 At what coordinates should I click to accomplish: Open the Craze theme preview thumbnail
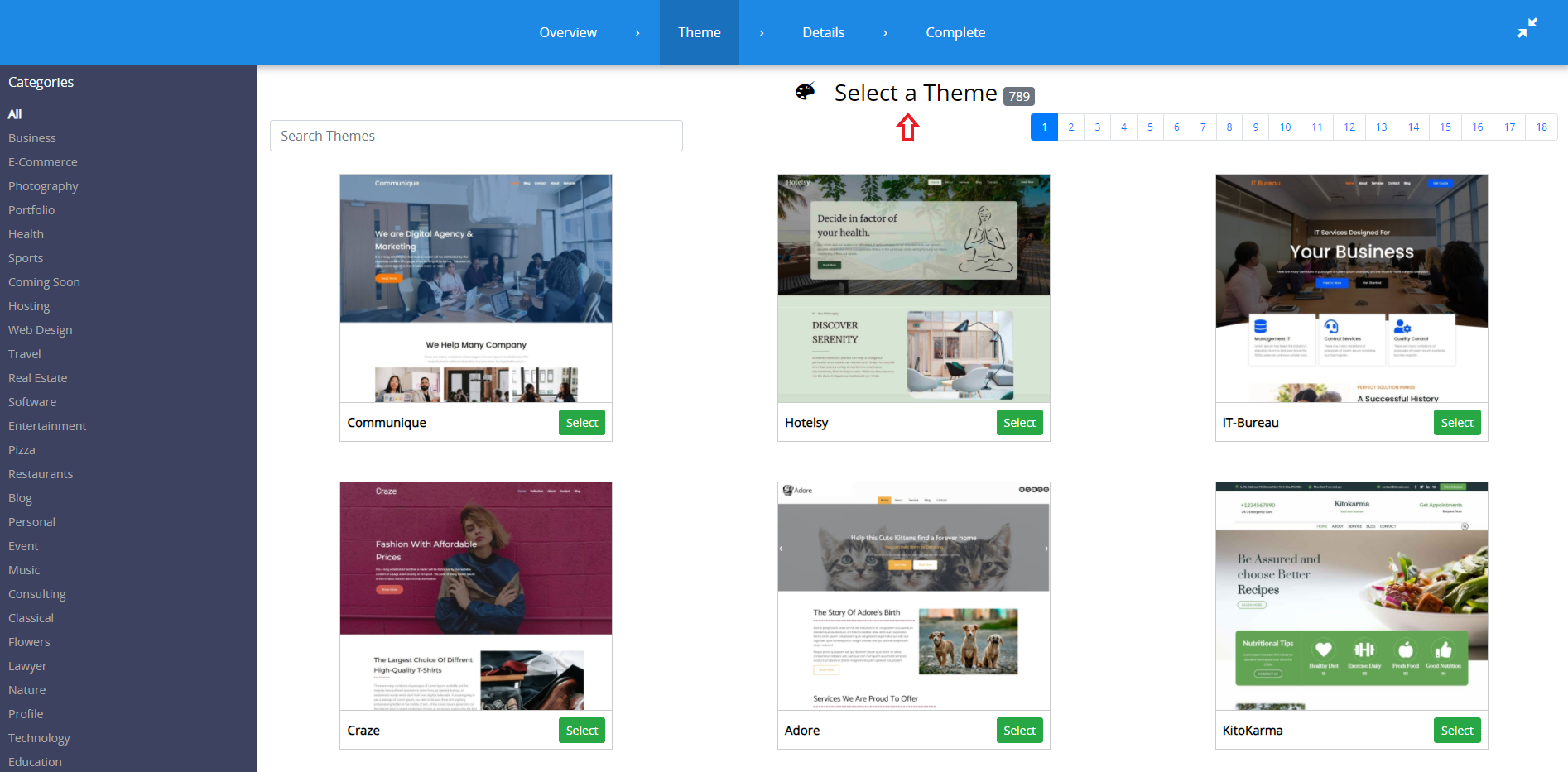click(x=476, y=596)
